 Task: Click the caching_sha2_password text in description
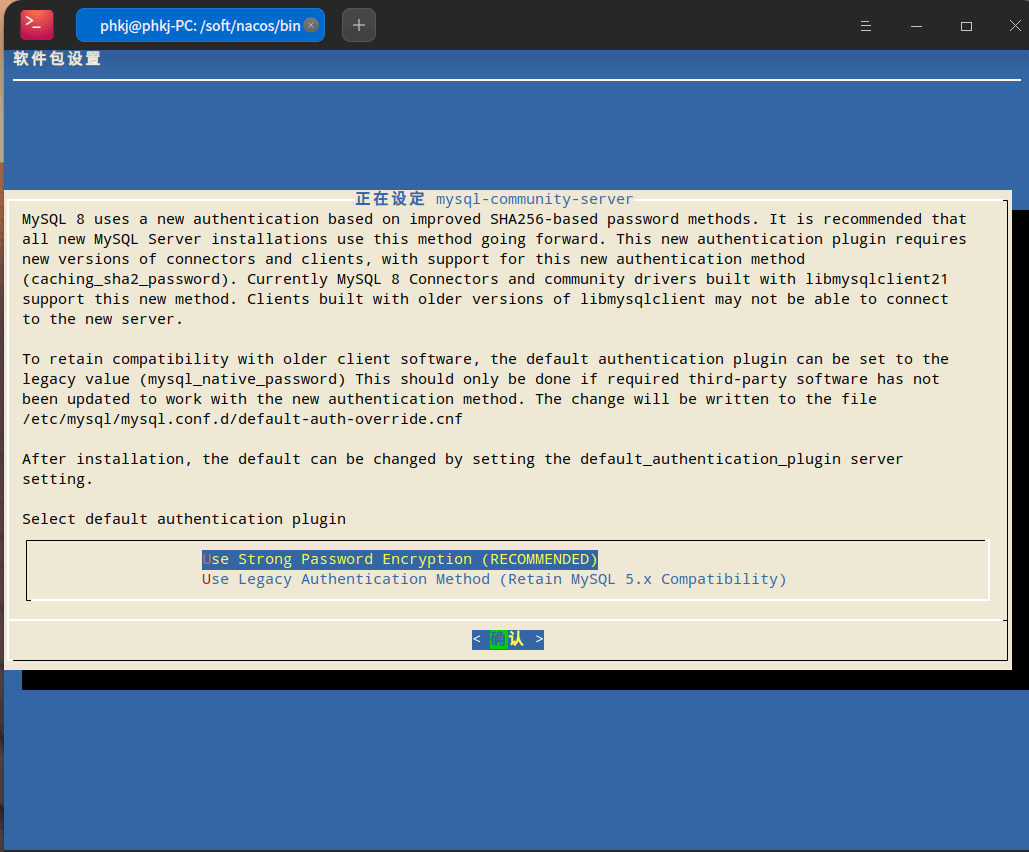tap(130, 279)
